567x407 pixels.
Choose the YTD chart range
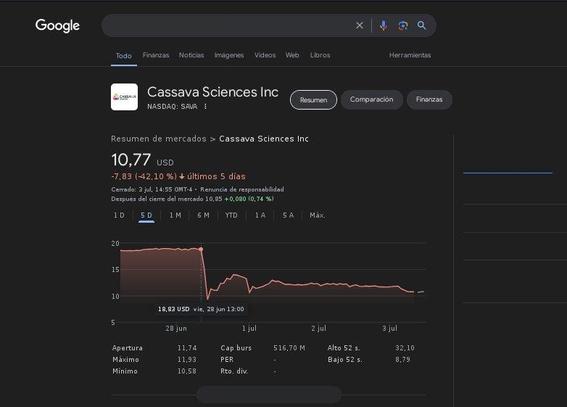[x=231, y=215]
